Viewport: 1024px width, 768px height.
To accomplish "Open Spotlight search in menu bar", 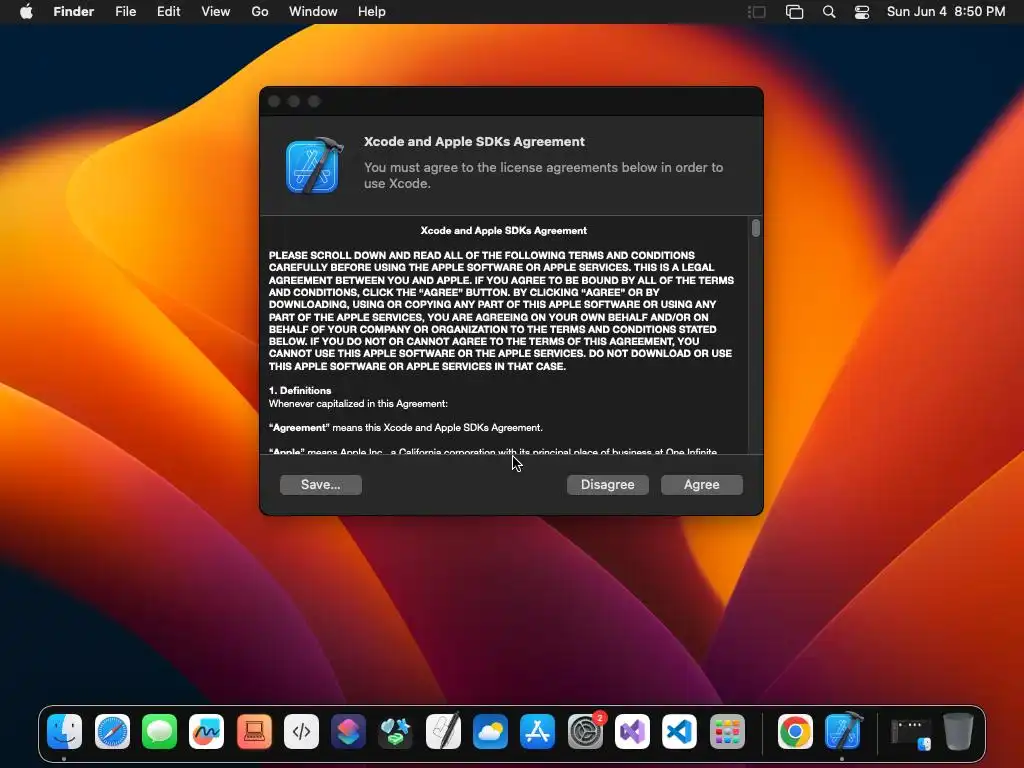I will [x=829, y=12].
